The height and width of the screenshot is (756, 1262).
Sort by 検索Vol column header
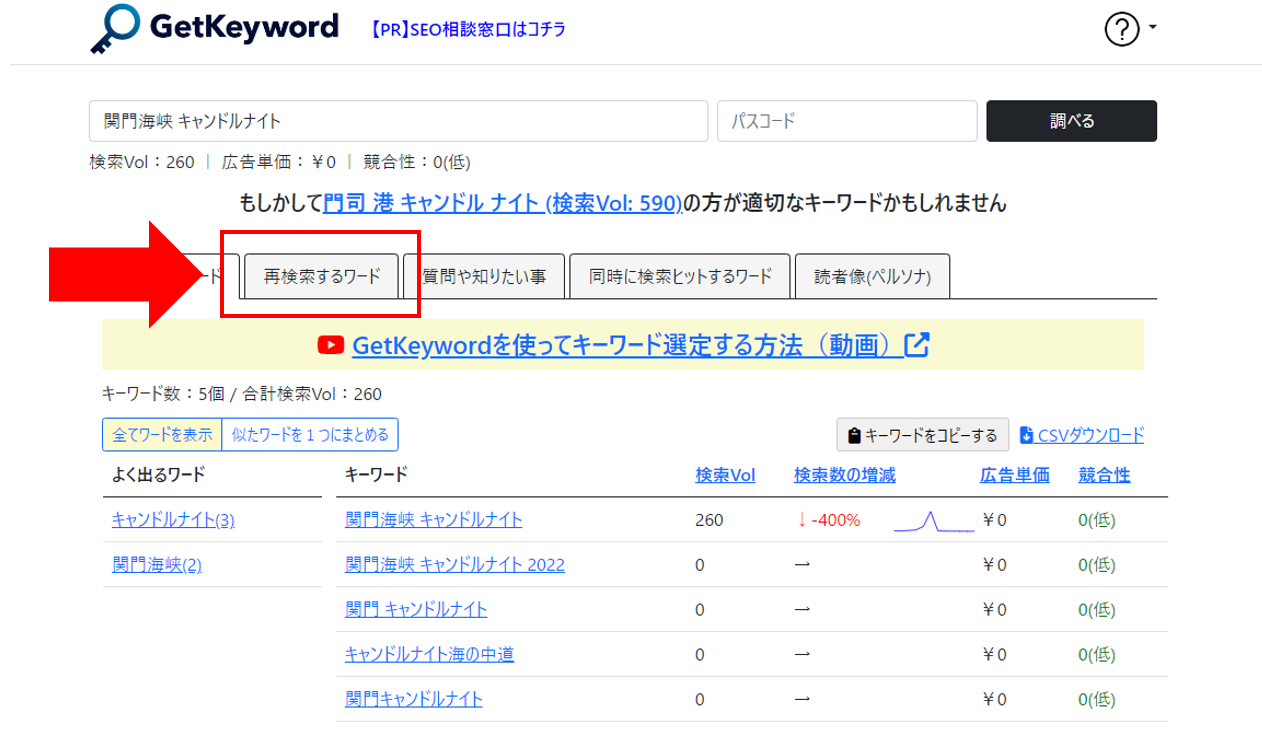pos(725,475)
